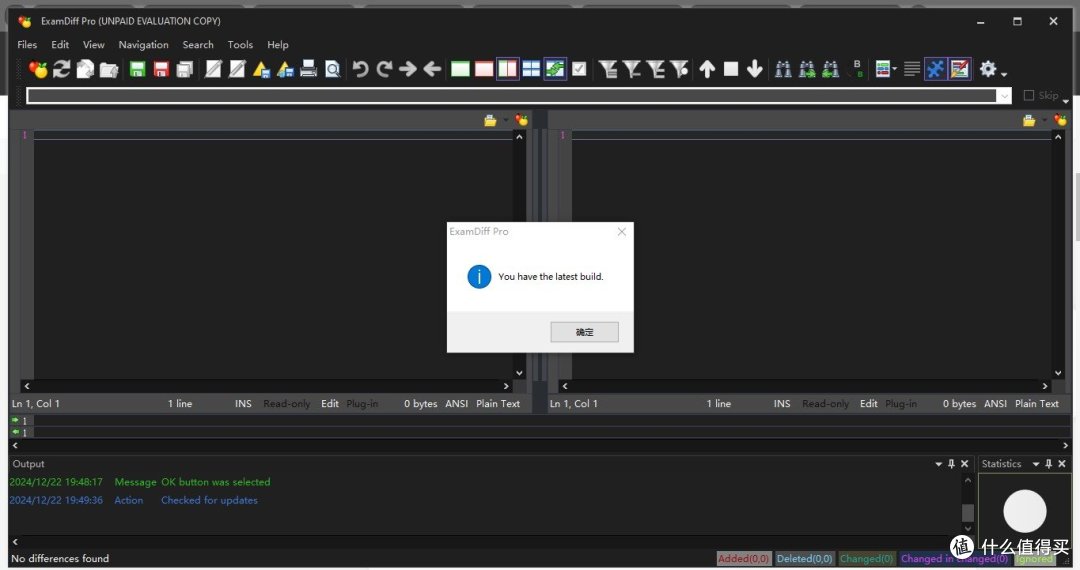Toggle the Skip checkbox

pyautogui.click(x=1029, y=96)
